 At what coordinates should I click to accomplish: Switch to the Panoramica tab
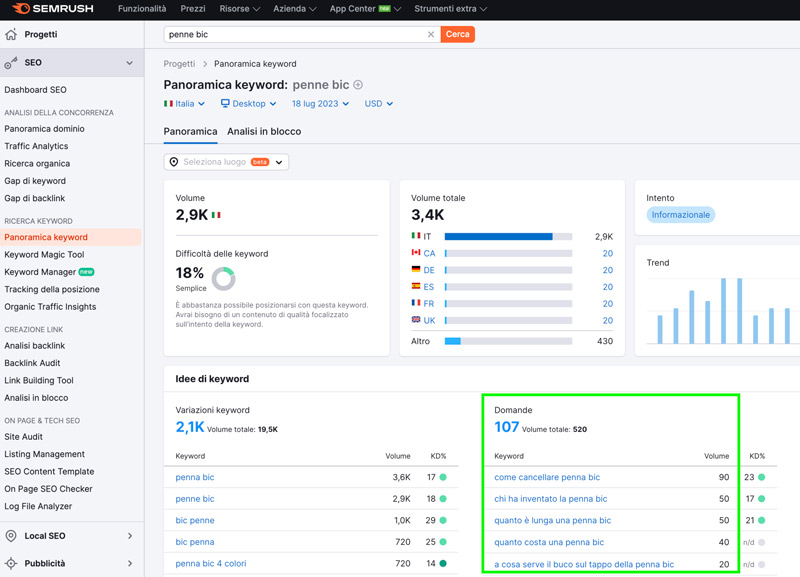[190, 131]
